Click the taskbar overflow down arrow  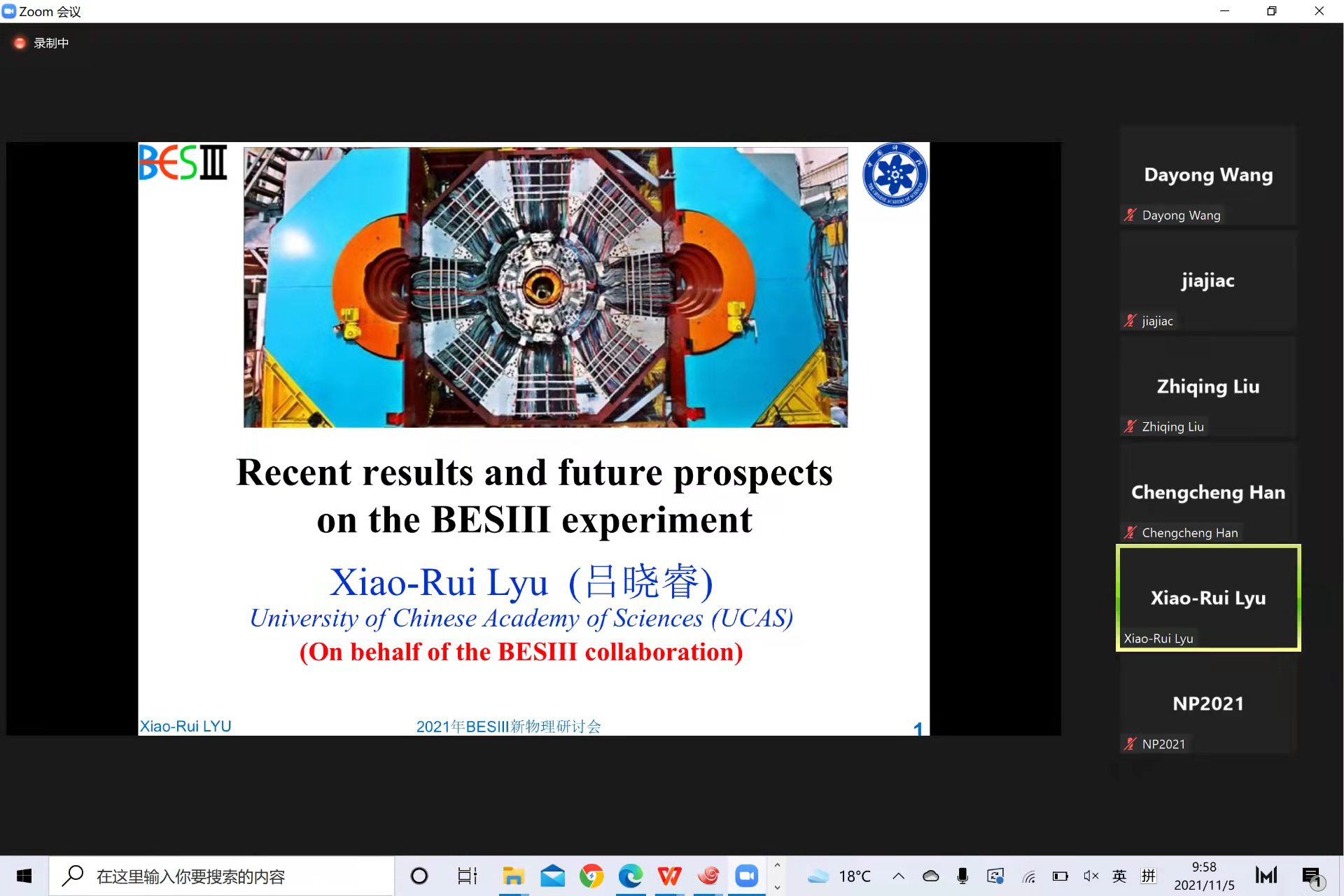777,886
